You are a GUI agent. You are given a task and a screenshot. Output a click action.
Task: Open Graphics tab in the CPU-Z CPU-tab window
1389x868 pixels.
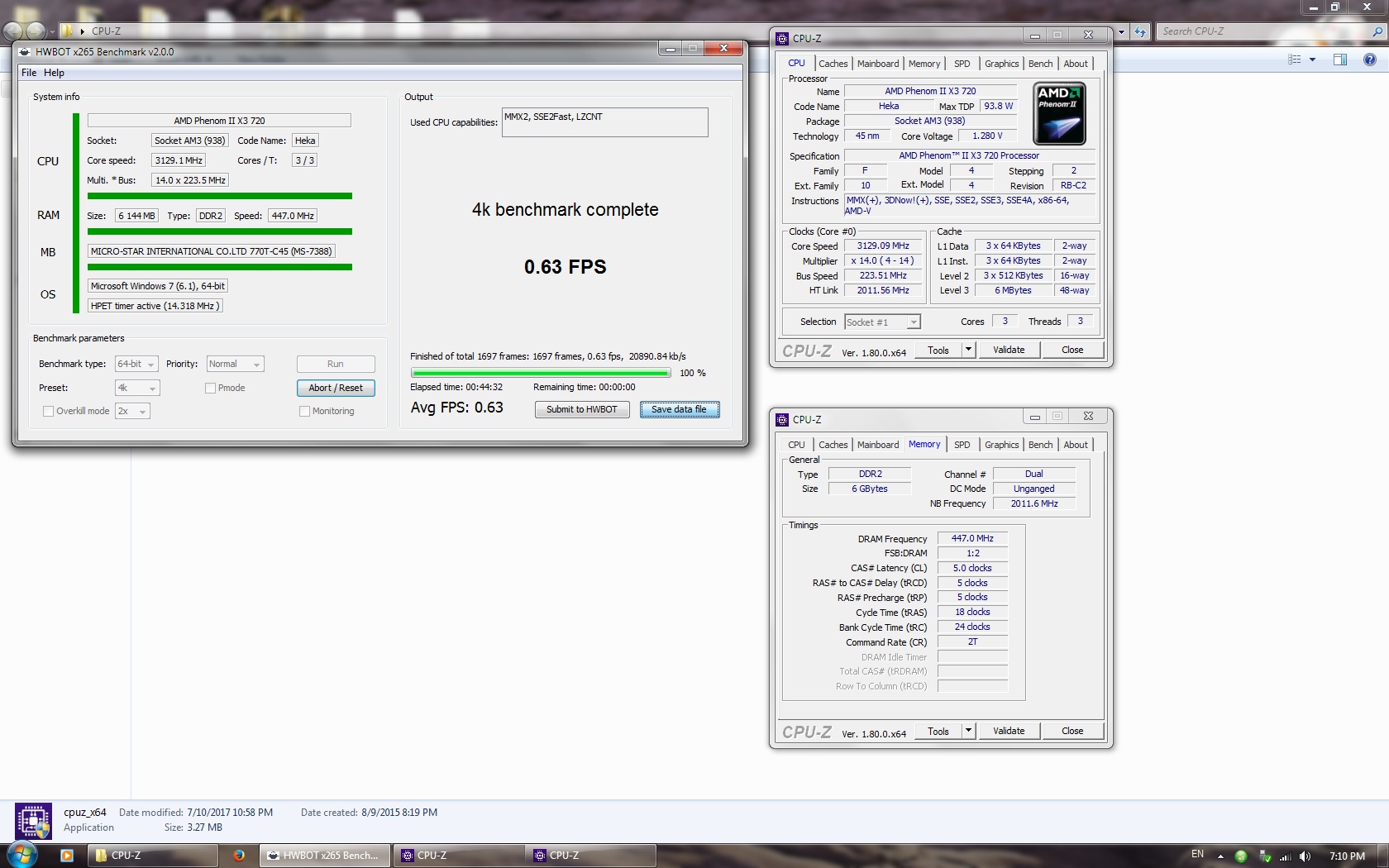(1002, 64)
